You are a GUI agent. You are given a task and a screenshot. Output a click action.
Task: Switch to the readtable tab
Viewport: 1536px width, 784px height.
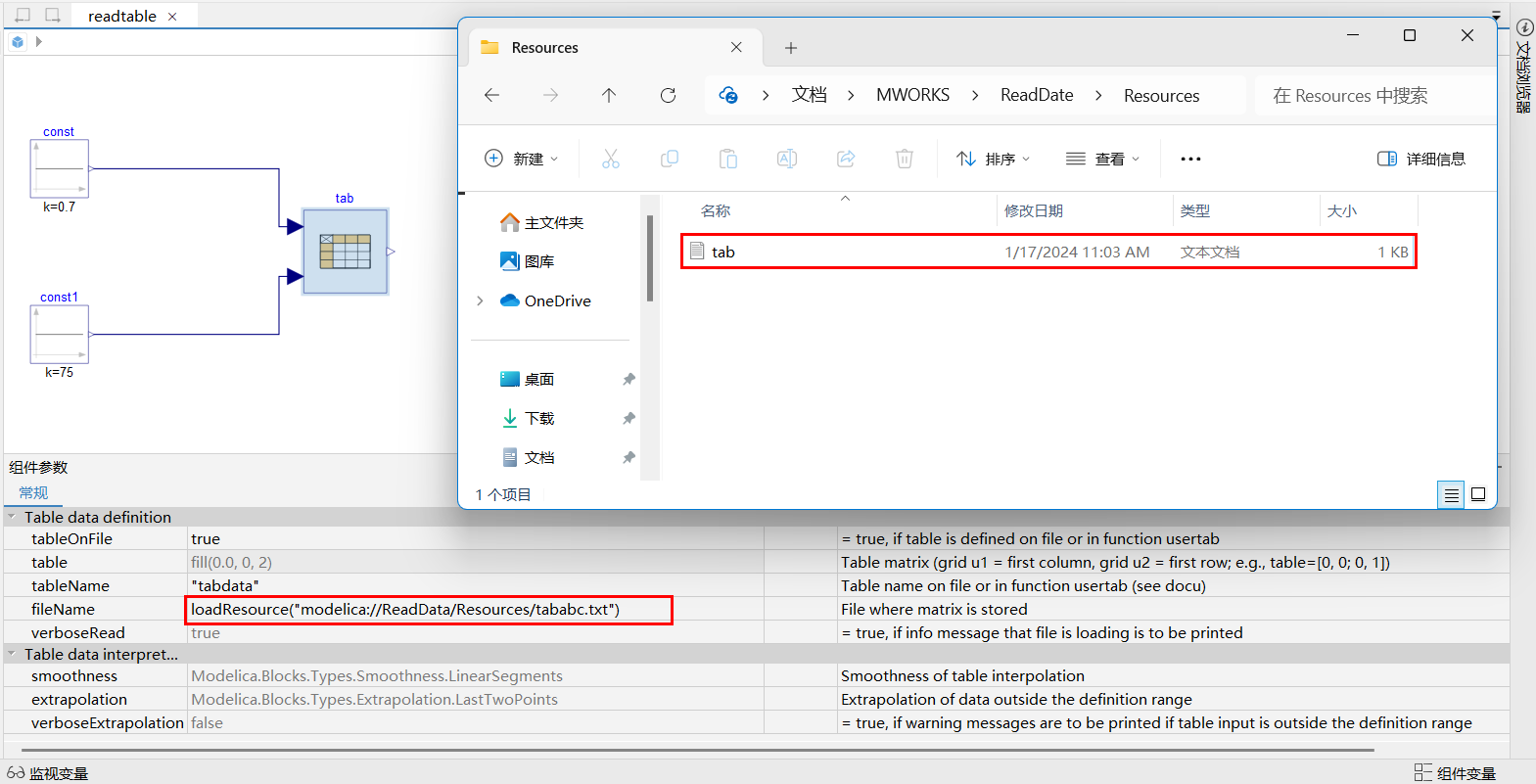coord(121,16)
